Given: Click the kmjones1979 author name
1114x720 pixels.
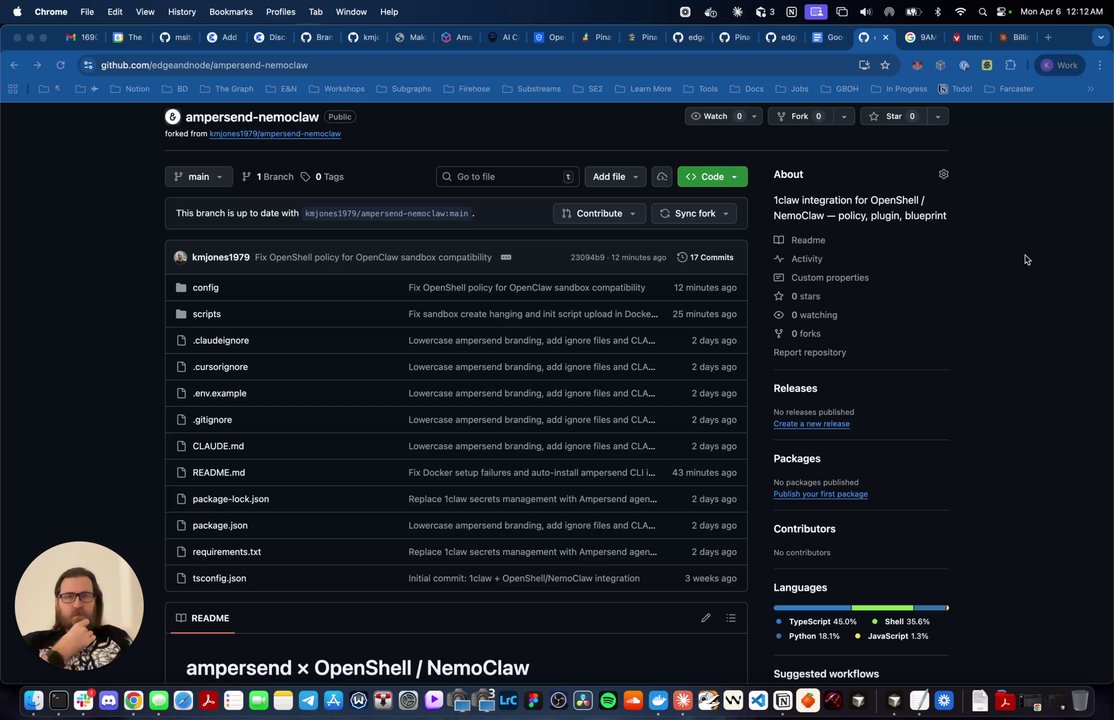Looking at the screenshot, I should click(x=221, y=257).
